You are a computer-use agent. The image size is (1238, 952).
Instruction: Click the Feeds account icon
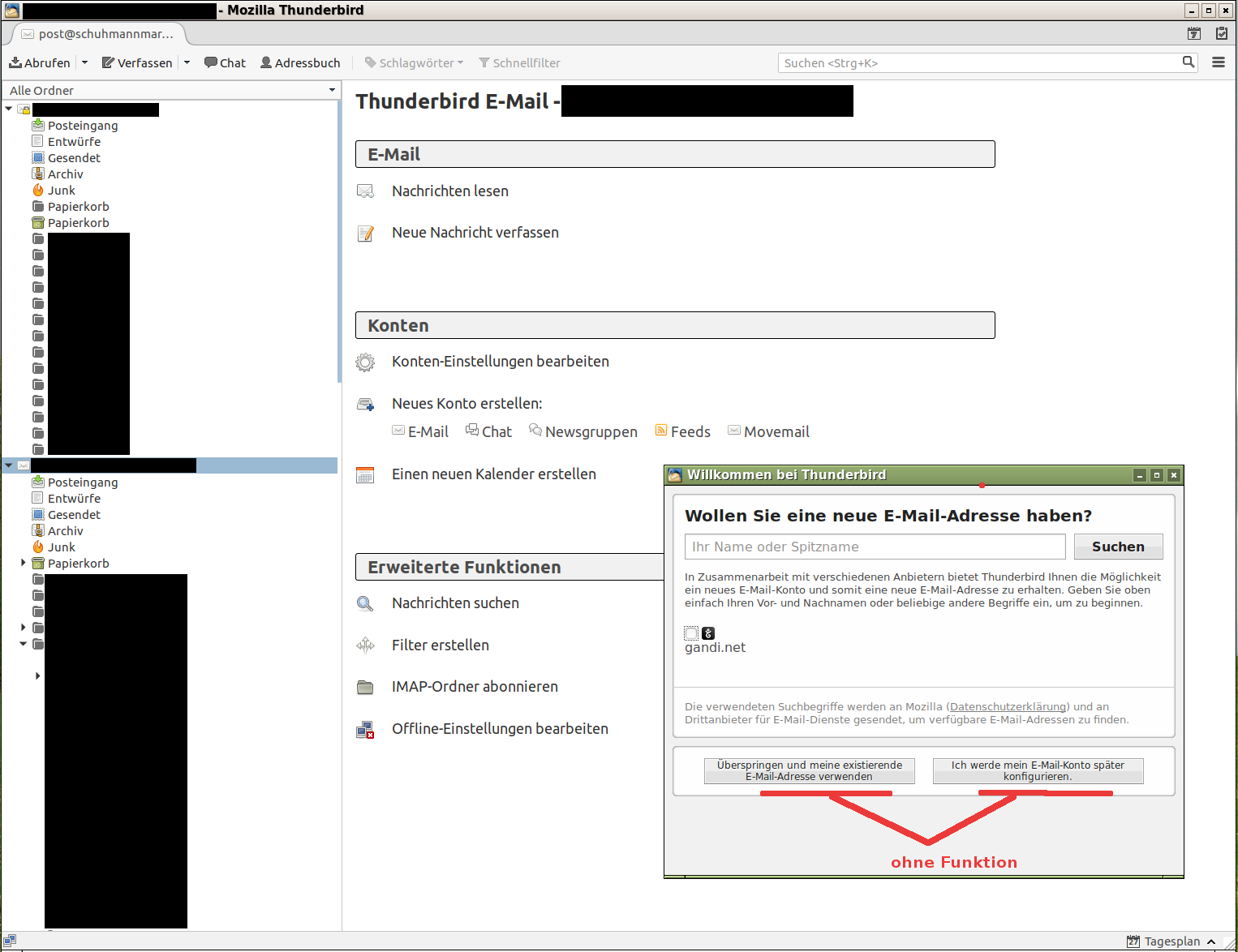(661, 431)
